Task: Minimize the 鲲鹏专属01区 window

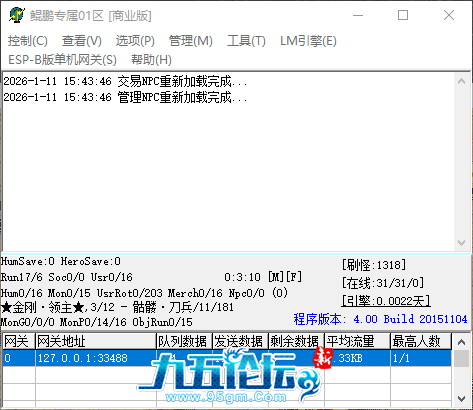Action: 358,15
